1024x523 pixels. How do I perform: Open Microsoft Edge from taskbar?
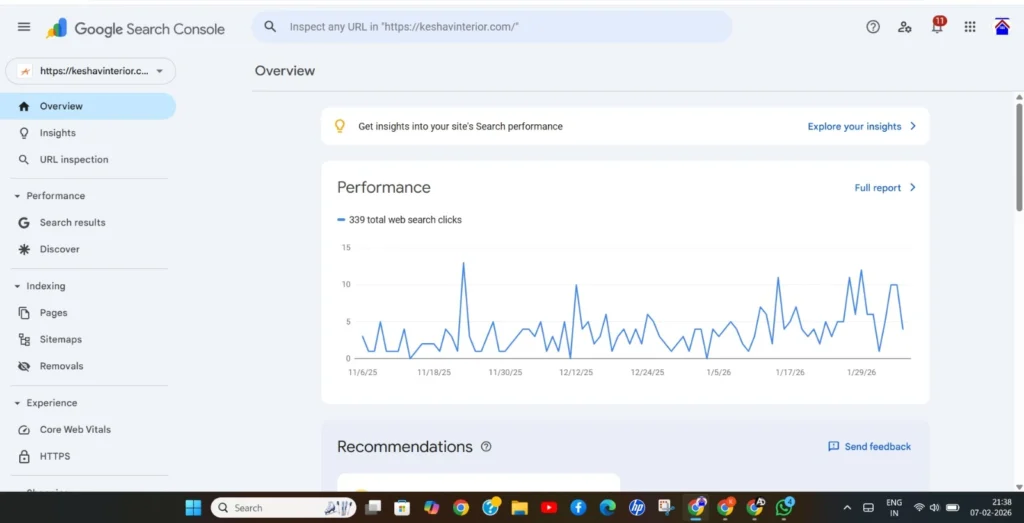coord(607,507)
